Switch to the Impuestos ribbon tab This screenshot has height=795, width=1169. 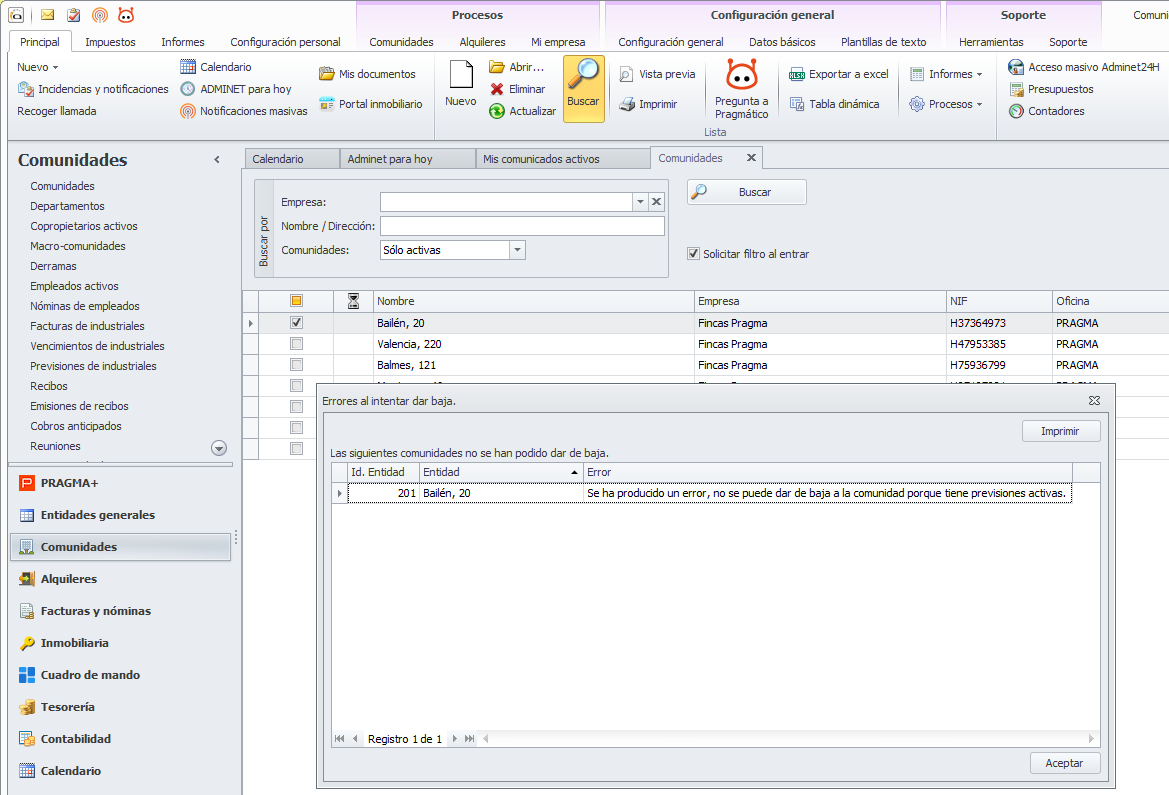[x=110, y=42]
